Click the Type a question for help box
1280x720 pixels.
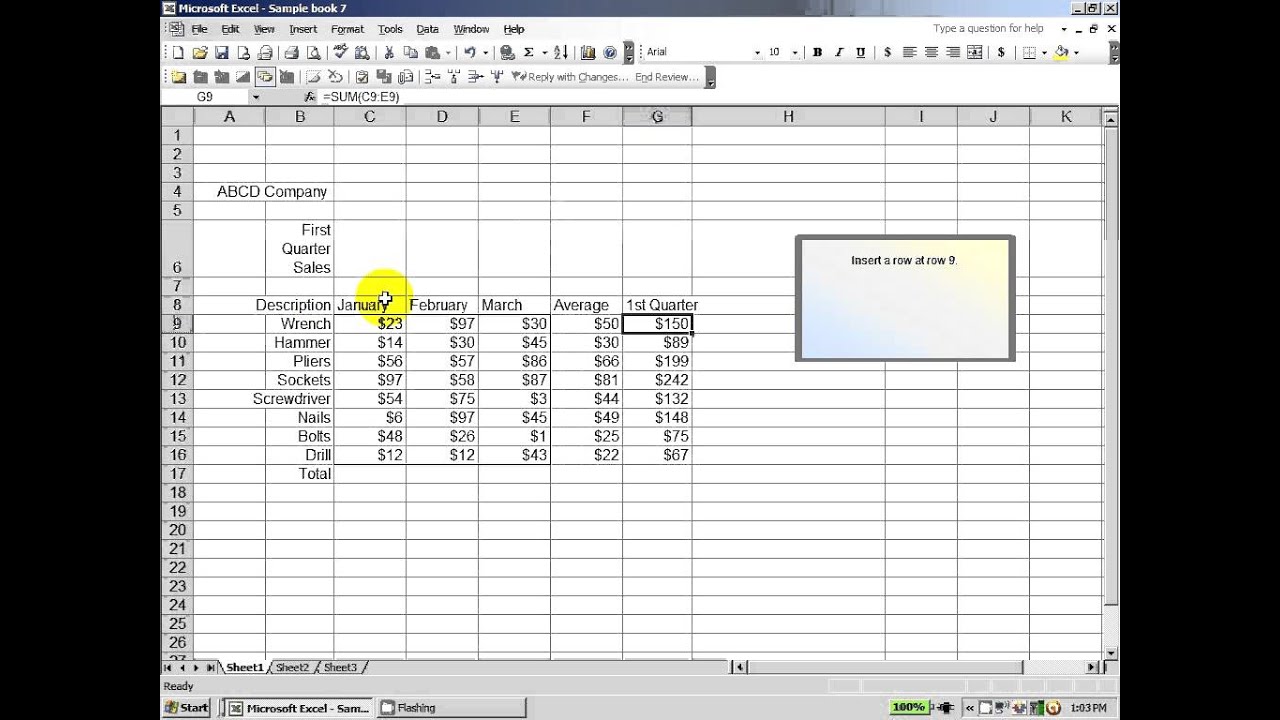click(988, 29)
